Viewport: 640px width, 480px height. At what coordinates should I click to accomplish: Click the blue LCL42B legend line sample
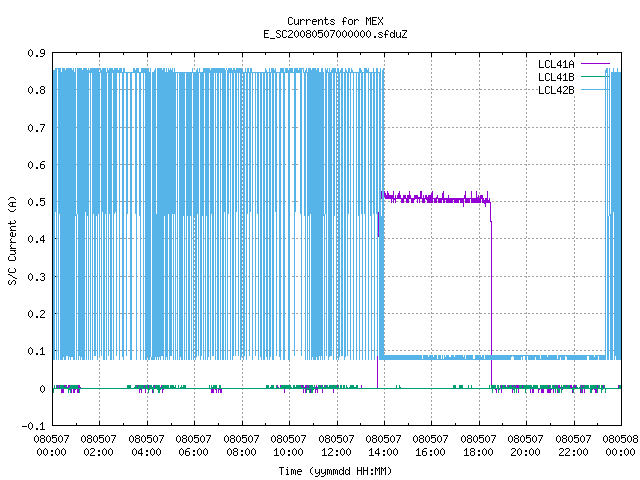[x=595, y=89]
